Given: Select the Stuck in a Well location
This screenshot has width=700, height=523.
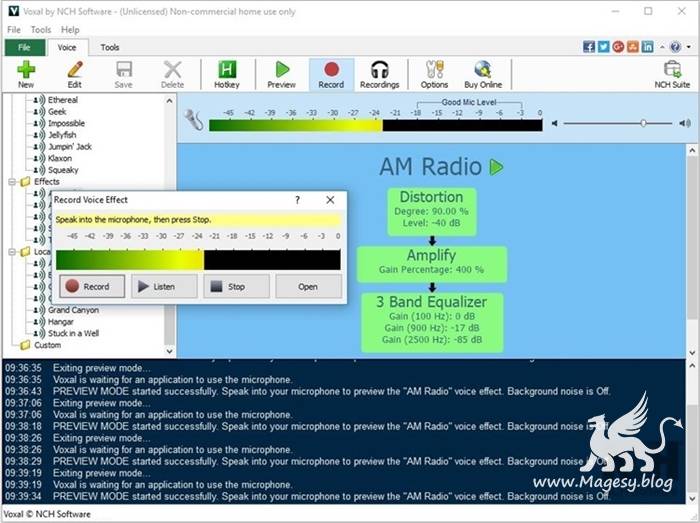Looking at the screenshot, I should coord(73,333).
